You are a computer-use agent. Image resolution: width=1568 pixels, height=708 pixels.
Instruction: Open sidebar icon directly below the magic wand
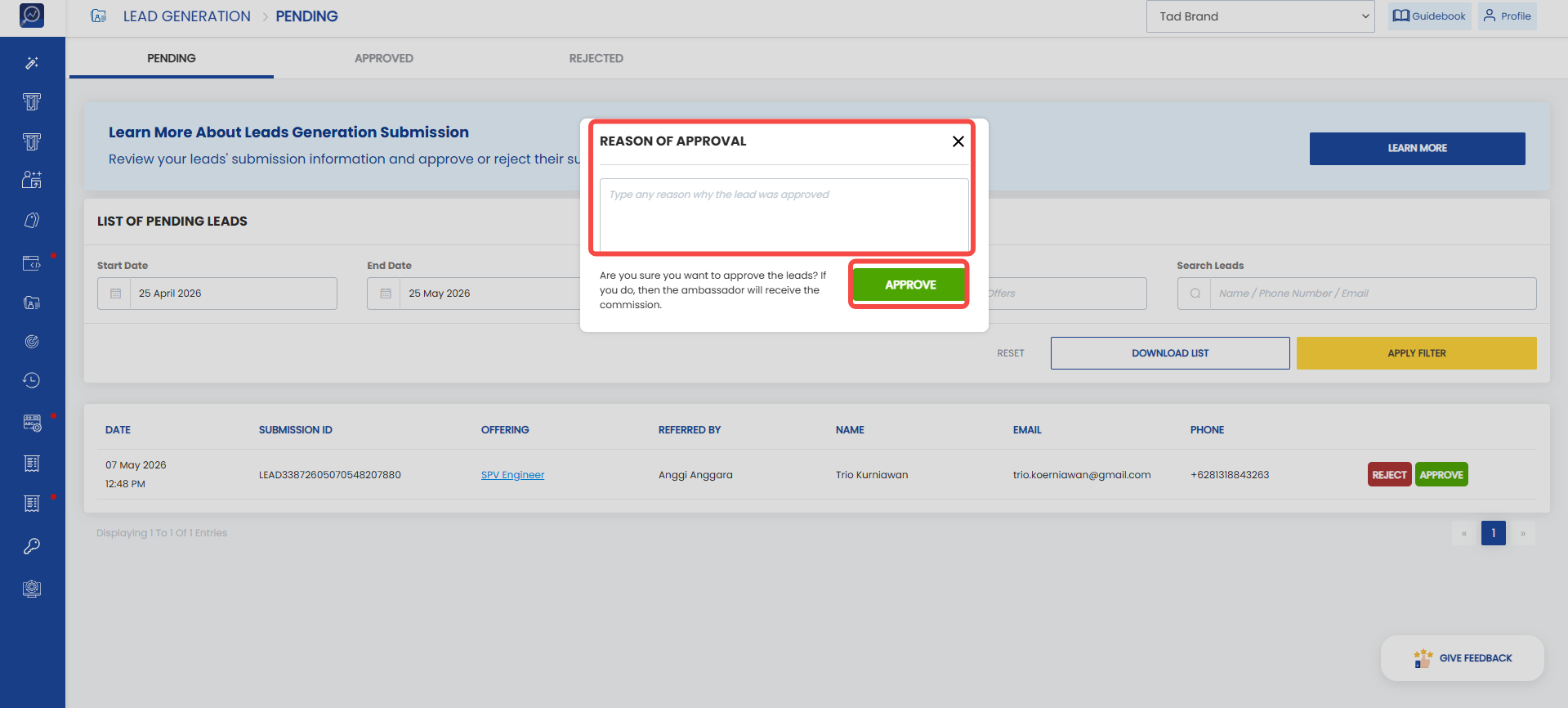32,102
